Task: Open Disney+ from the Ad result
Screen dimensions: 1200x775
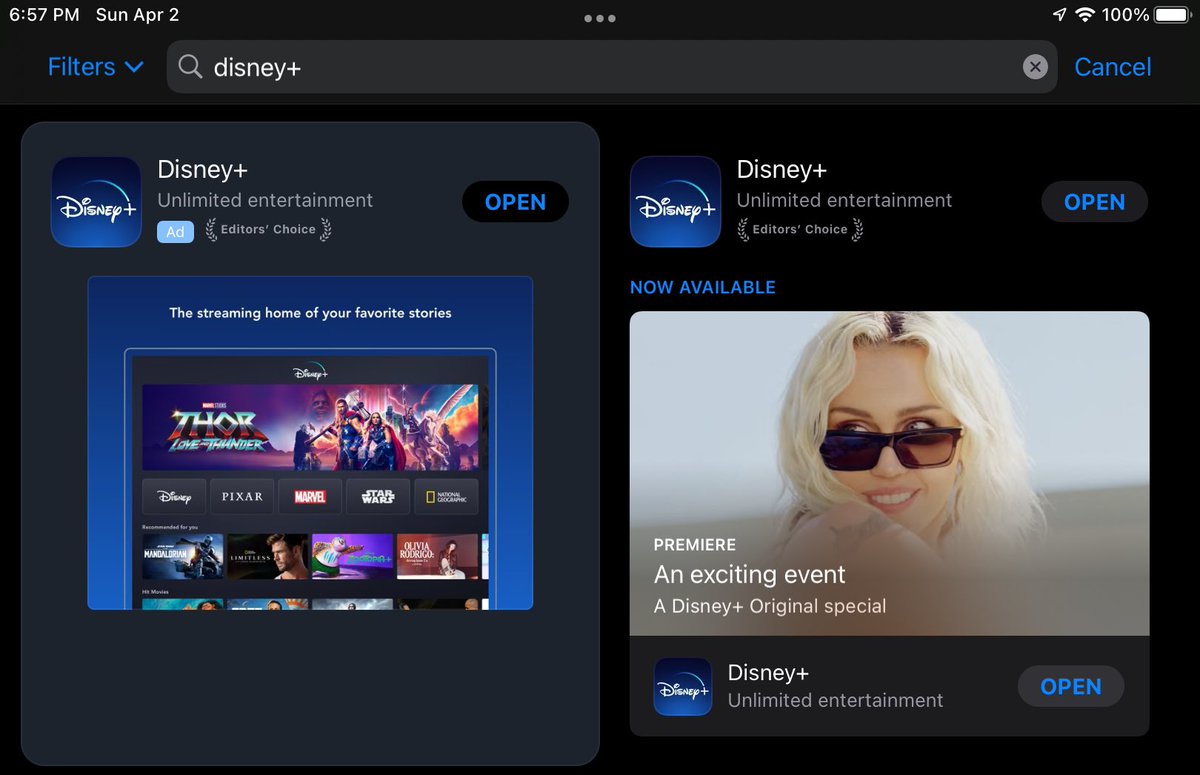Action: tap(515, 202)
